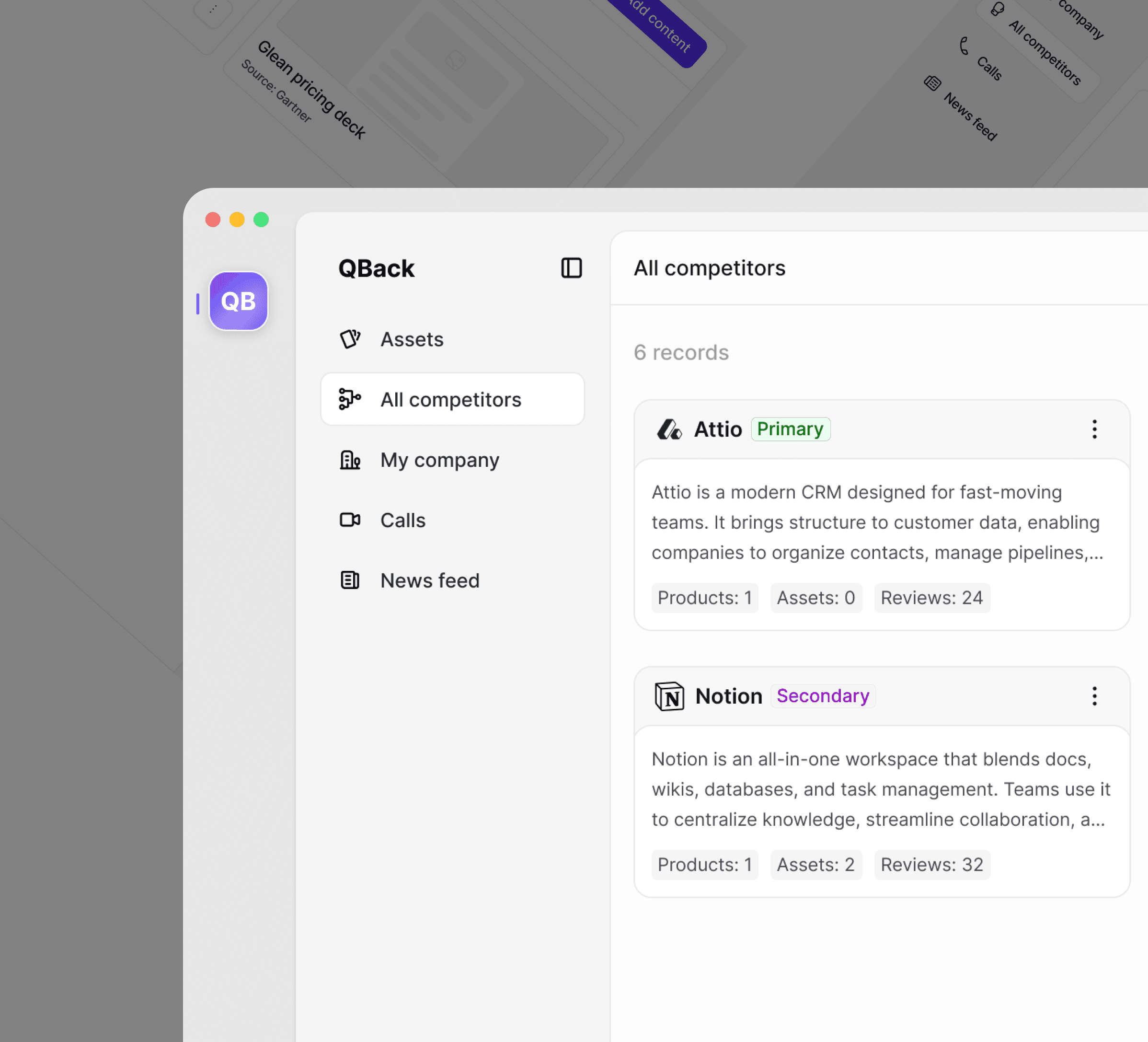Screen dimensions: 1148x1042
Task: Click the background window News feed icon
Action: click(932, 83)
